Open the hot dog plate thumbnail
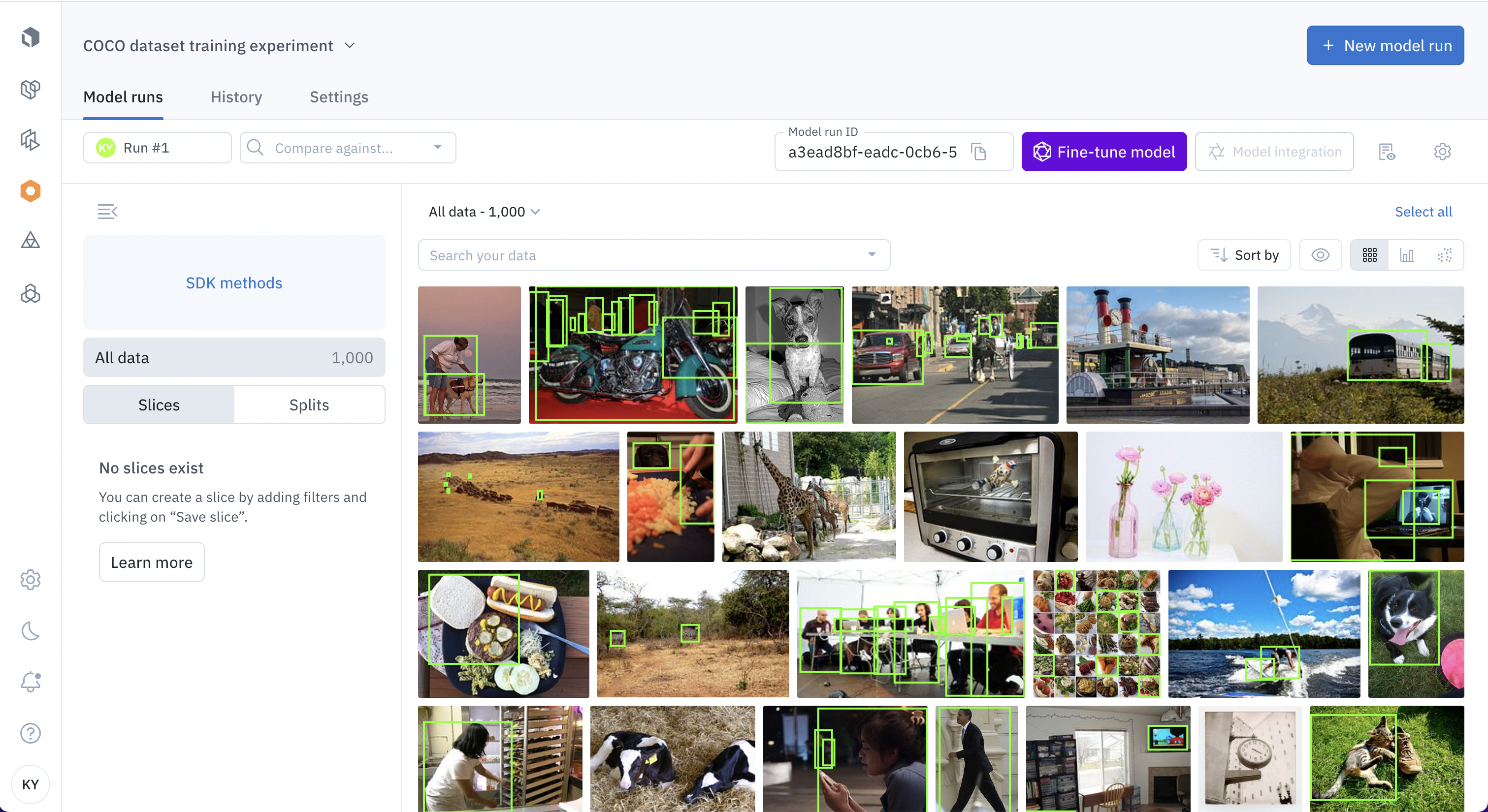This screenshot has width=1488, height=812. [503, 633]
